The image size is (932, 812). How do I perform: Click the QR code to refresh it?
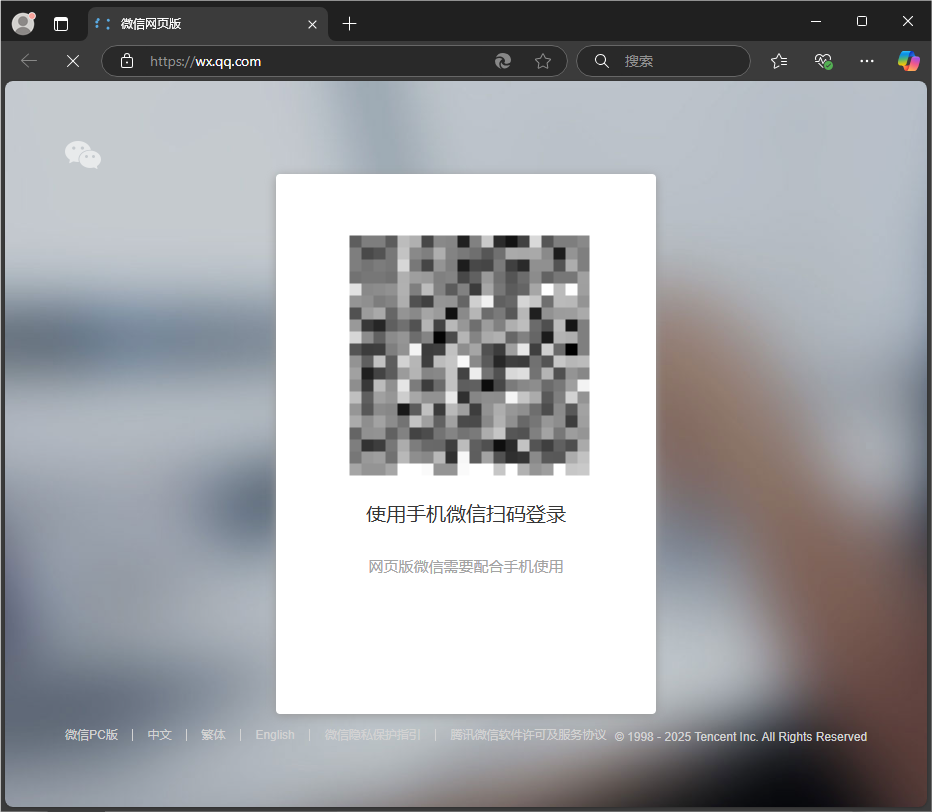(x=469, y=355)
